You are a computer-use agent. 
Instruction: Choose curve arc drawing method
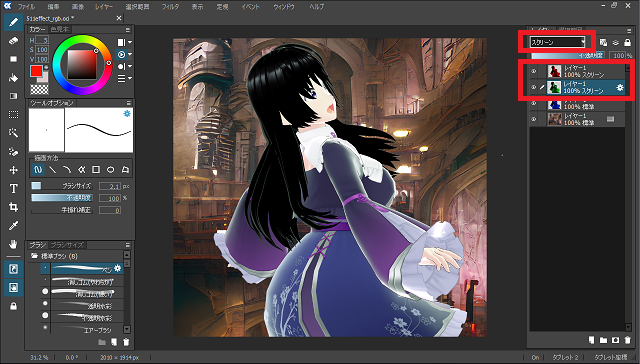pyautogui.click(x=67, y=169)
